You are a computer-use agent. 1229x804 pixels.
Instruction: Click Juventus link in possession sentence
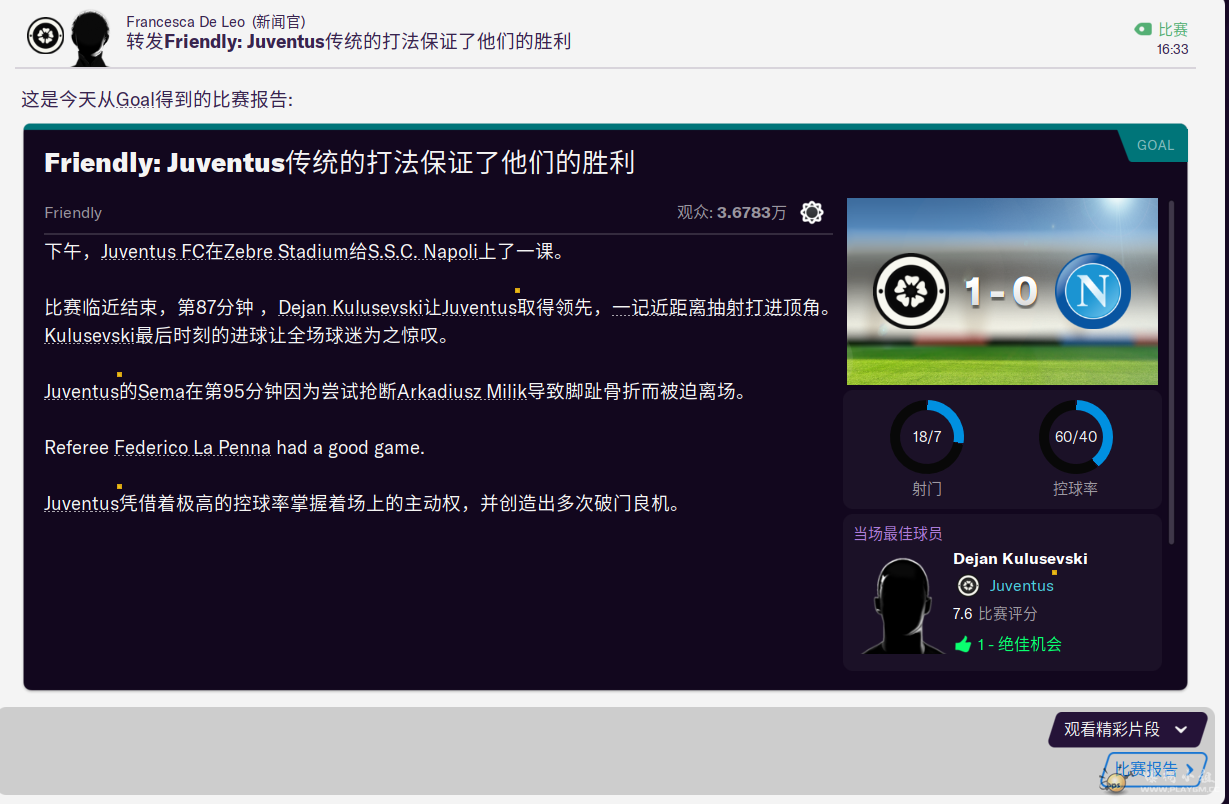tap(82, 504)
